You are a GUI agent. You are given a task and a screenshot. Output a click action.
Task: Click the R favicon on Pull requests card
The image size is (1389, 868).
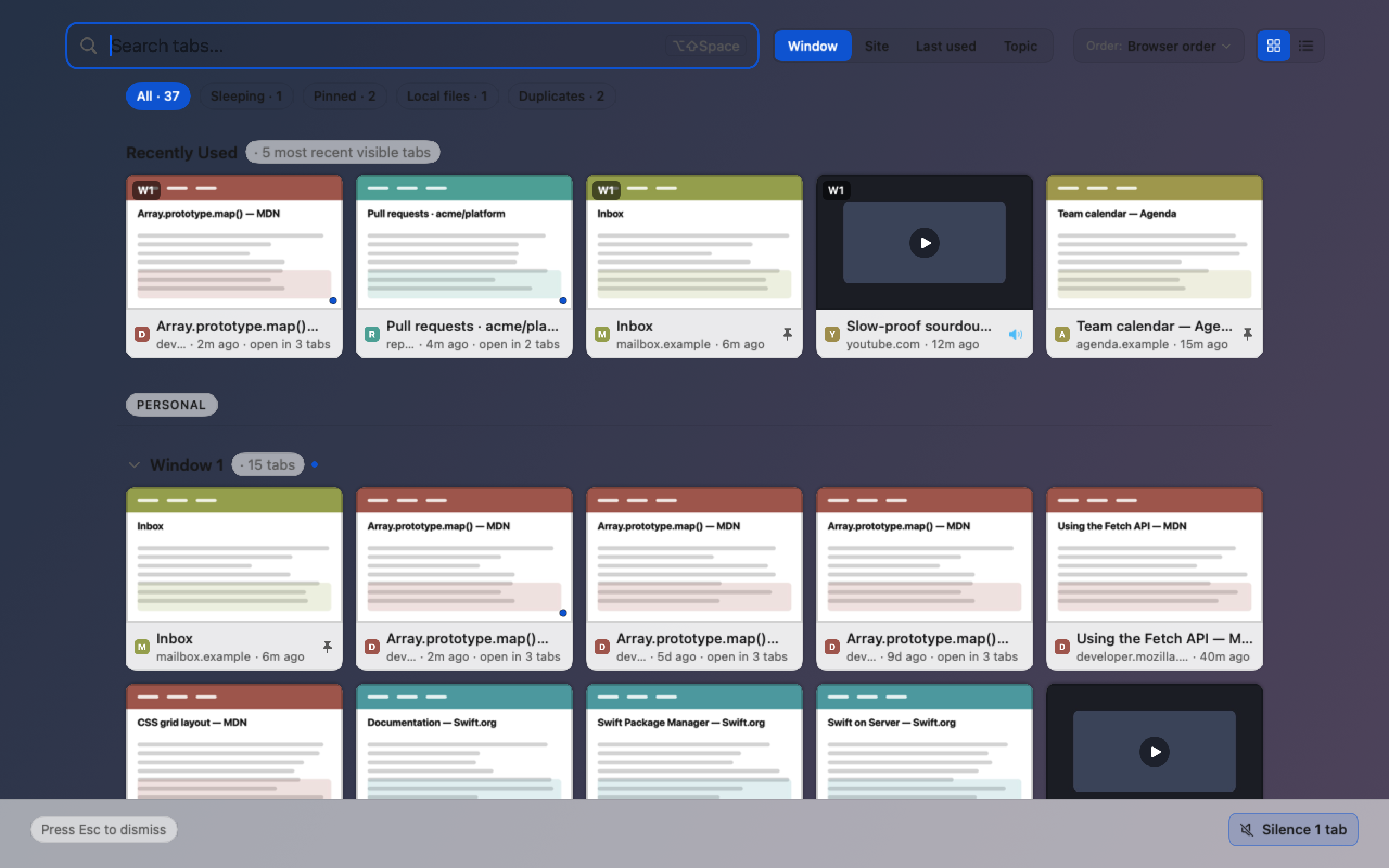(x=372, y=334)
